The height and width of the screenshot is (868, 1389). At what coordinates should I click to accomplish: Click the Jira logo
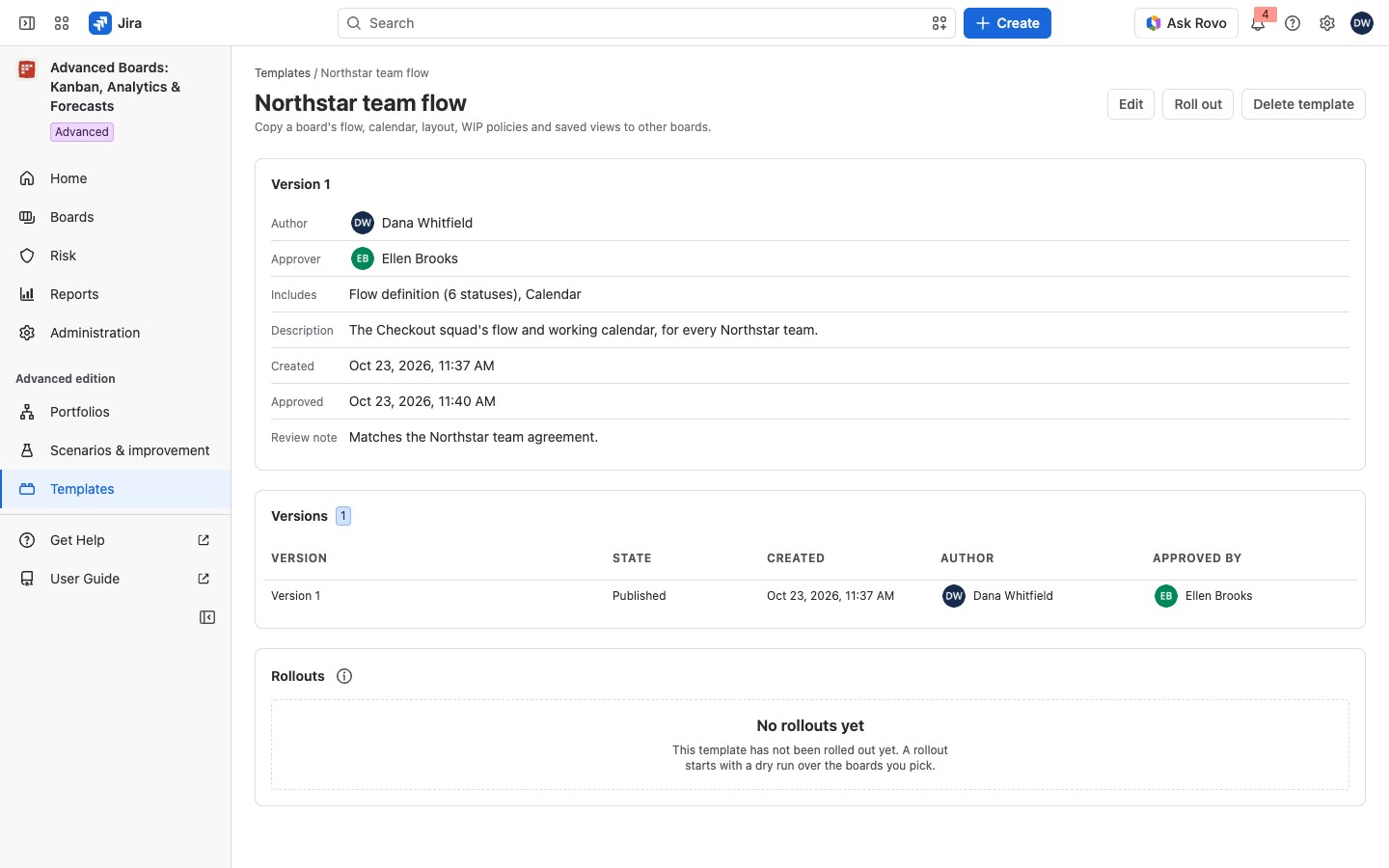pos(116,23)
